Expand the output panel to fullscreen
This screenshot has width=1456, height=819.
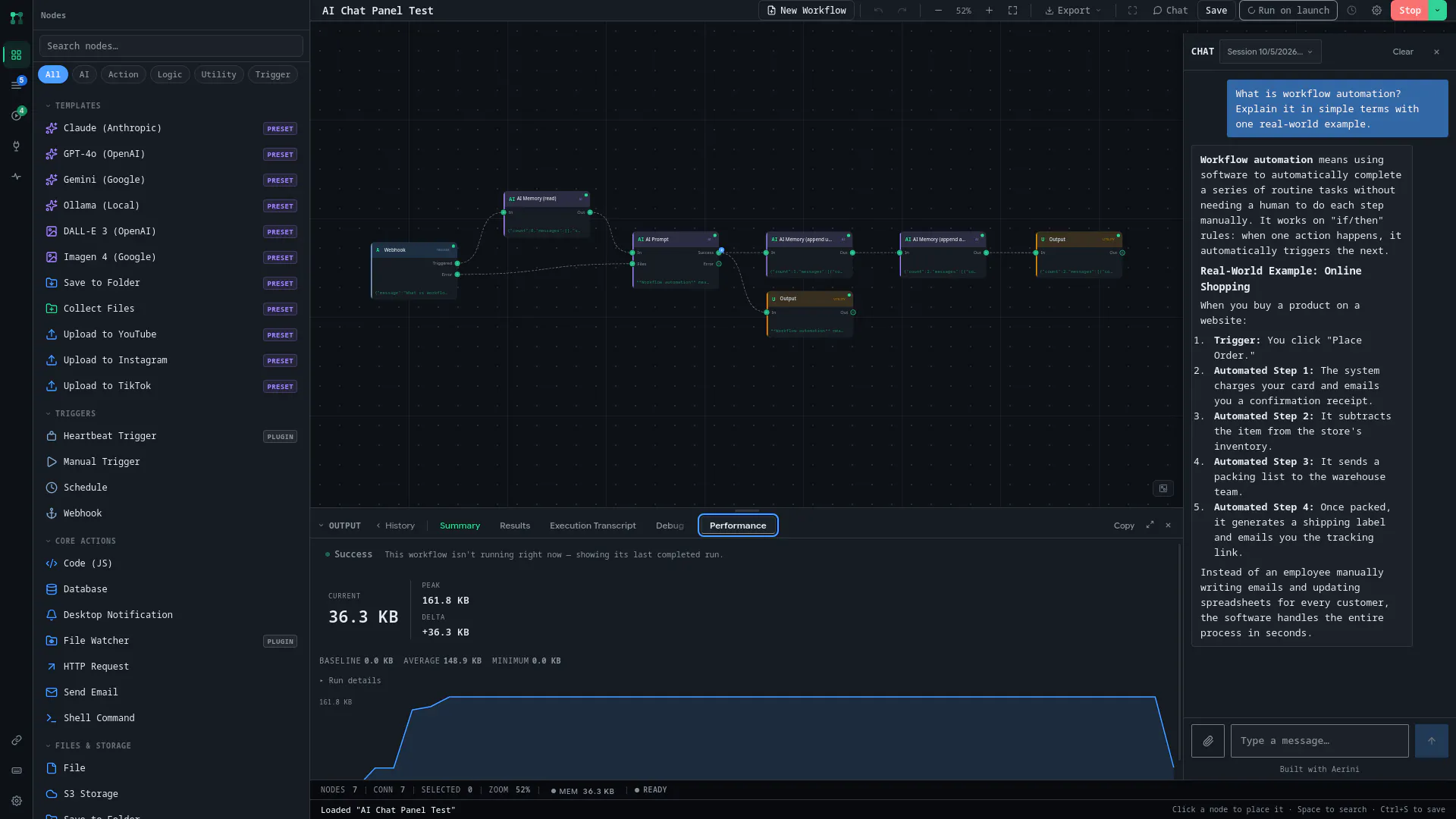(1150, 525)
